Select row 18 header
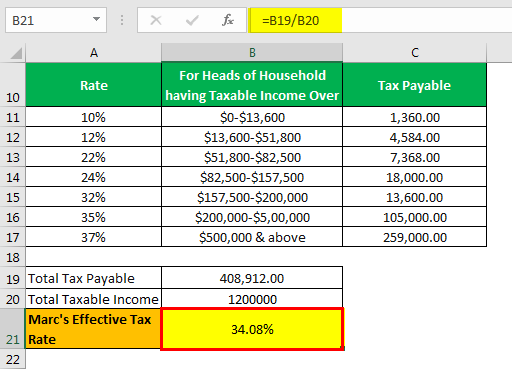 (x=13, y=257)
